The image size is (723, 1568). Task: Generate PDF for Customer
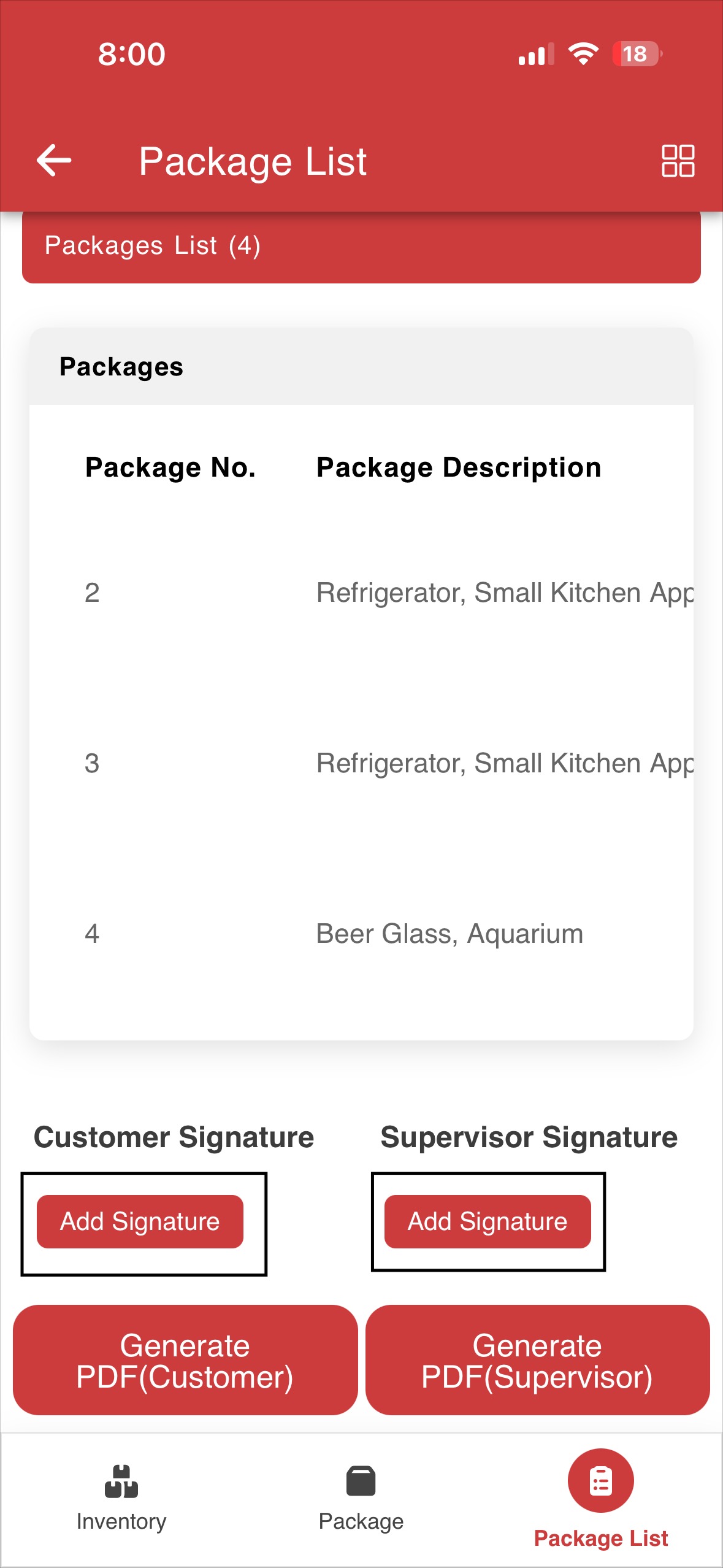tap(185, 1360)
